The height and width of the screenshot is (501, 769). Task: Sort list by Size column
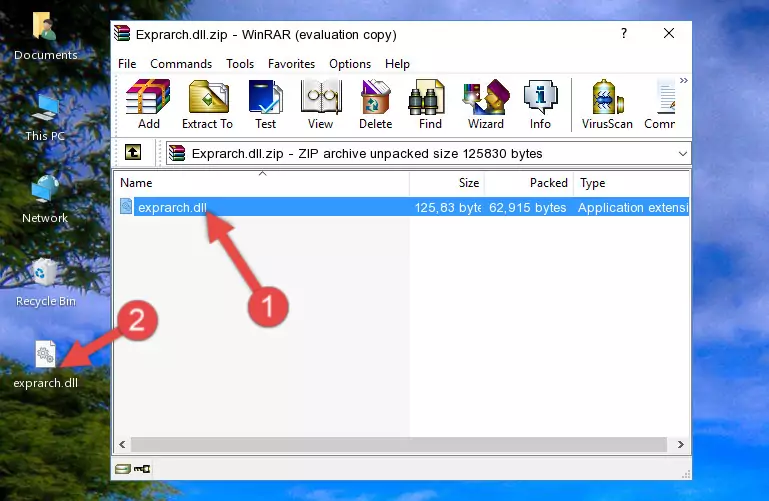tap(447, 182)
